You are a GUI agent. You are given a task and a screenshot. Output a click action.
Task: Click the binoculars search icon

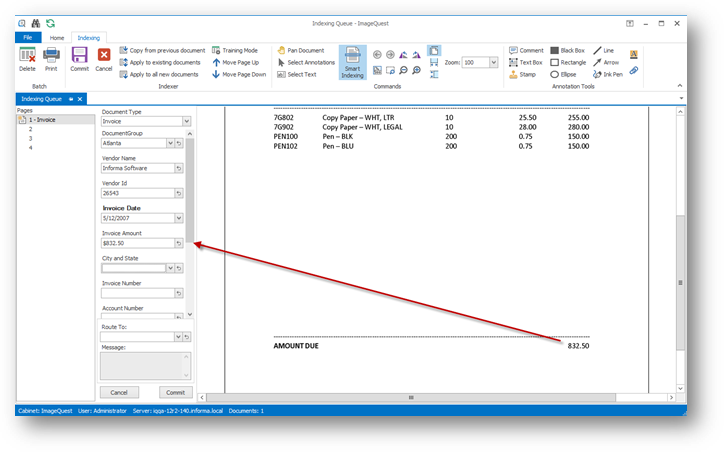coord(36,23)
